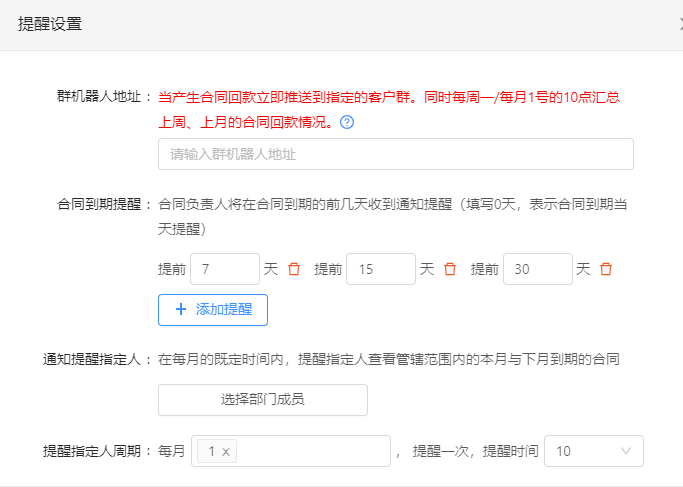Close the 提醒设置 dialog
The height and width of the screenshot is (487, 683).
tap(679, 25)
